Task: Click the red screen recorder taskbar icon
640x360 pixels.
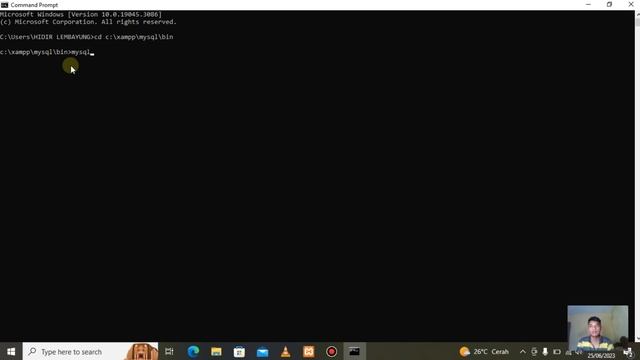Action: (x=331, y=351)
